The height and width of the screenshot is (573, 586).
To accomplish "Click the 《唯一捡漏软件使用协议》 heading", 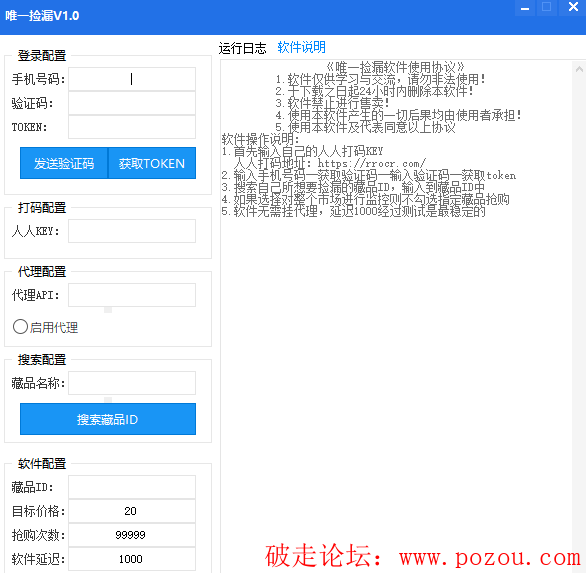I will pos(395,67).
